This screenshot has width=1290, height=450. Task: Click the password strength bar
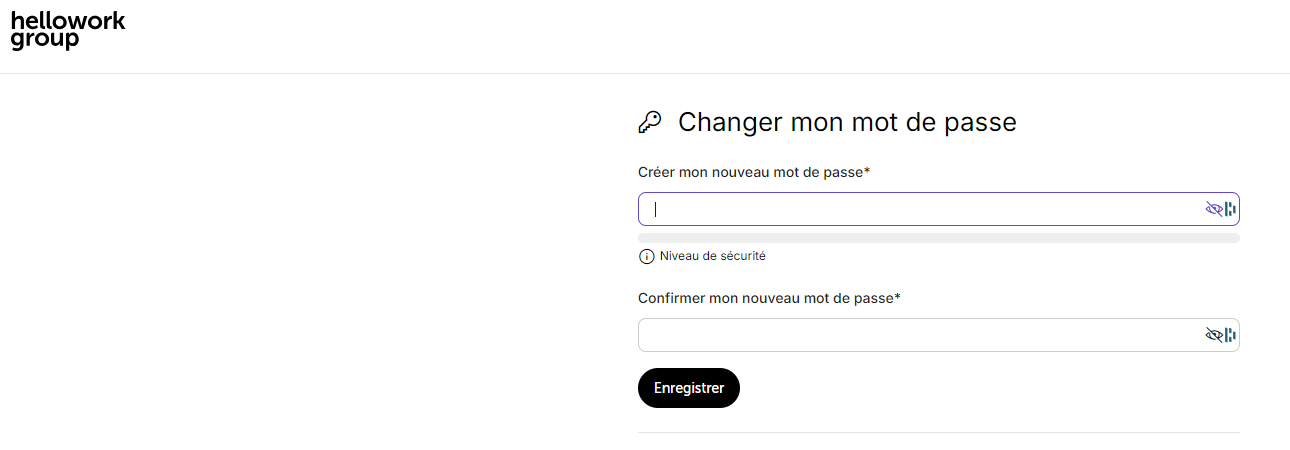tap(939, 238)
